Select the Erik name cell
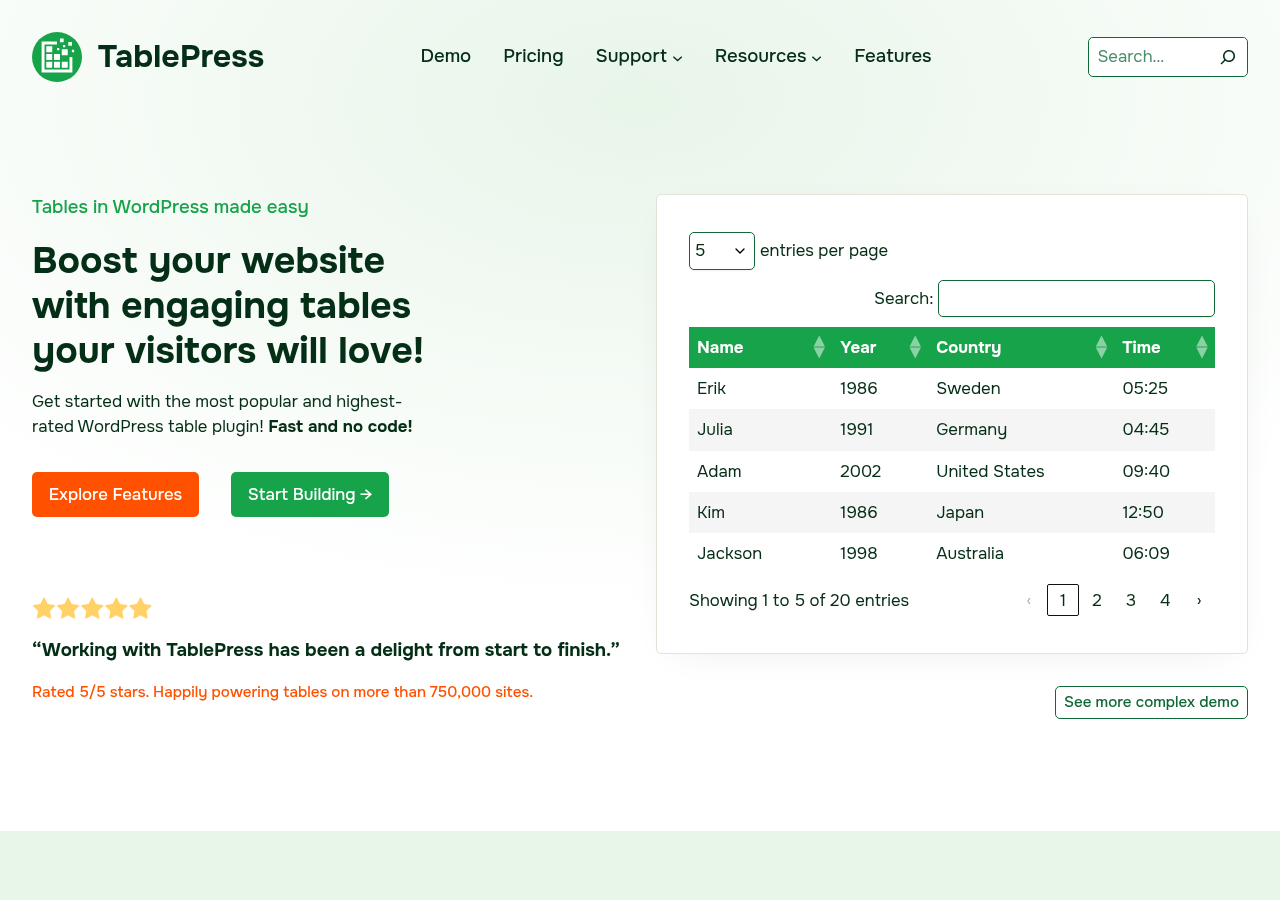This screenshot has width=1280, height=900. (x=760, y=388)
